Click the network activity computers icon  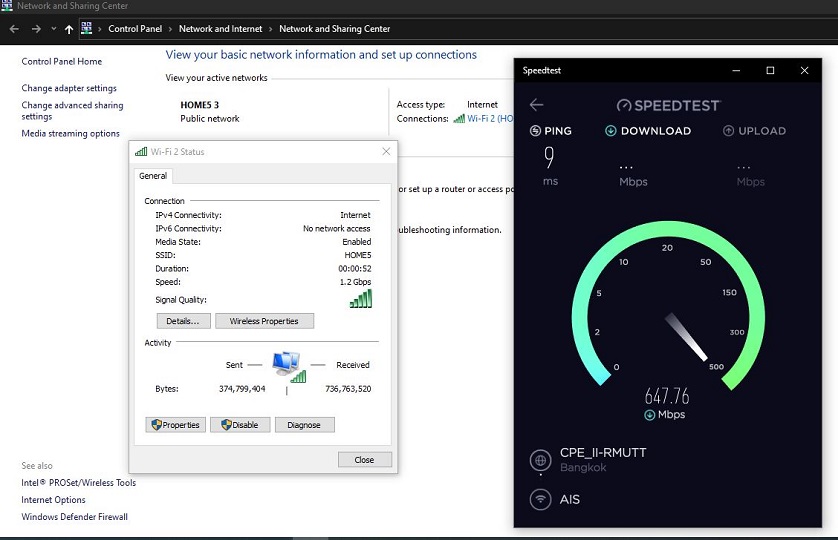click(289, 367)
